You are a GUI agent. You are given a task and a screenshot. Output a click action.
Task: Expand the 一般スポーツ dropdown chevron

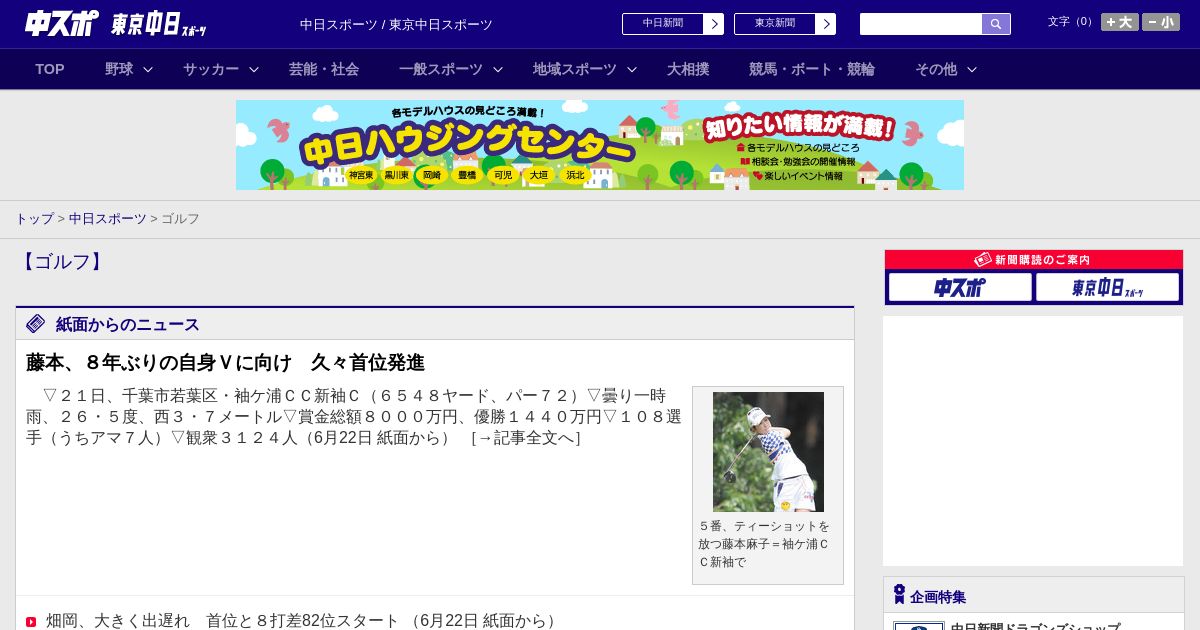[498, 69]
